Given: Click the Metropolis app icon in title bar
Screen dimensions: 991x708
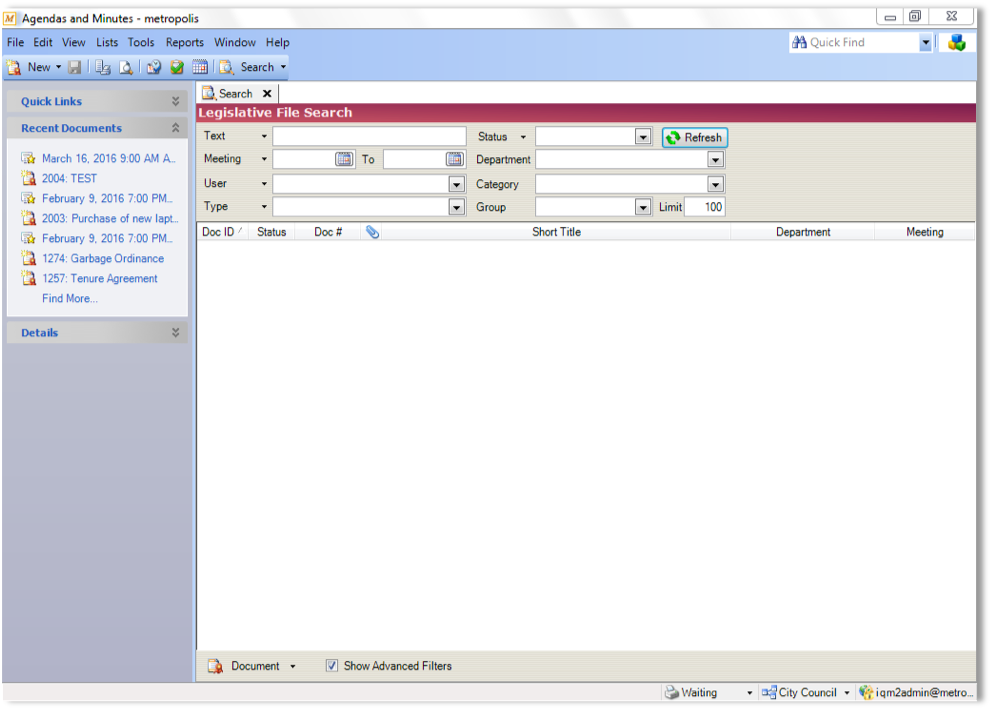Looking at the screenshot, I should click(x=10, y=18).
